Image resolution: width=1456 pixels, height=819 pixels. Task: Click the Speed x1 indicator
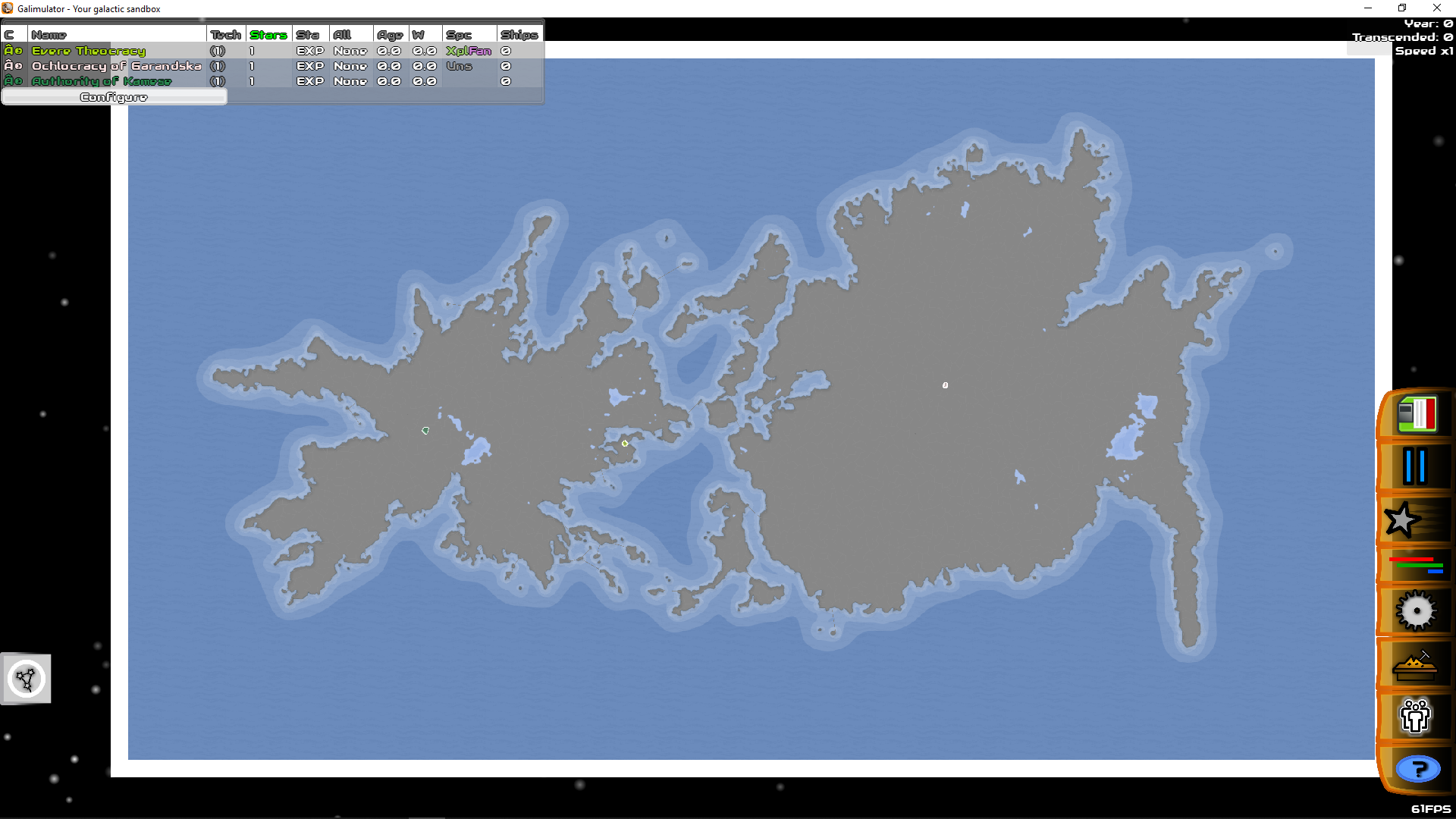(x=1423, y=51)
